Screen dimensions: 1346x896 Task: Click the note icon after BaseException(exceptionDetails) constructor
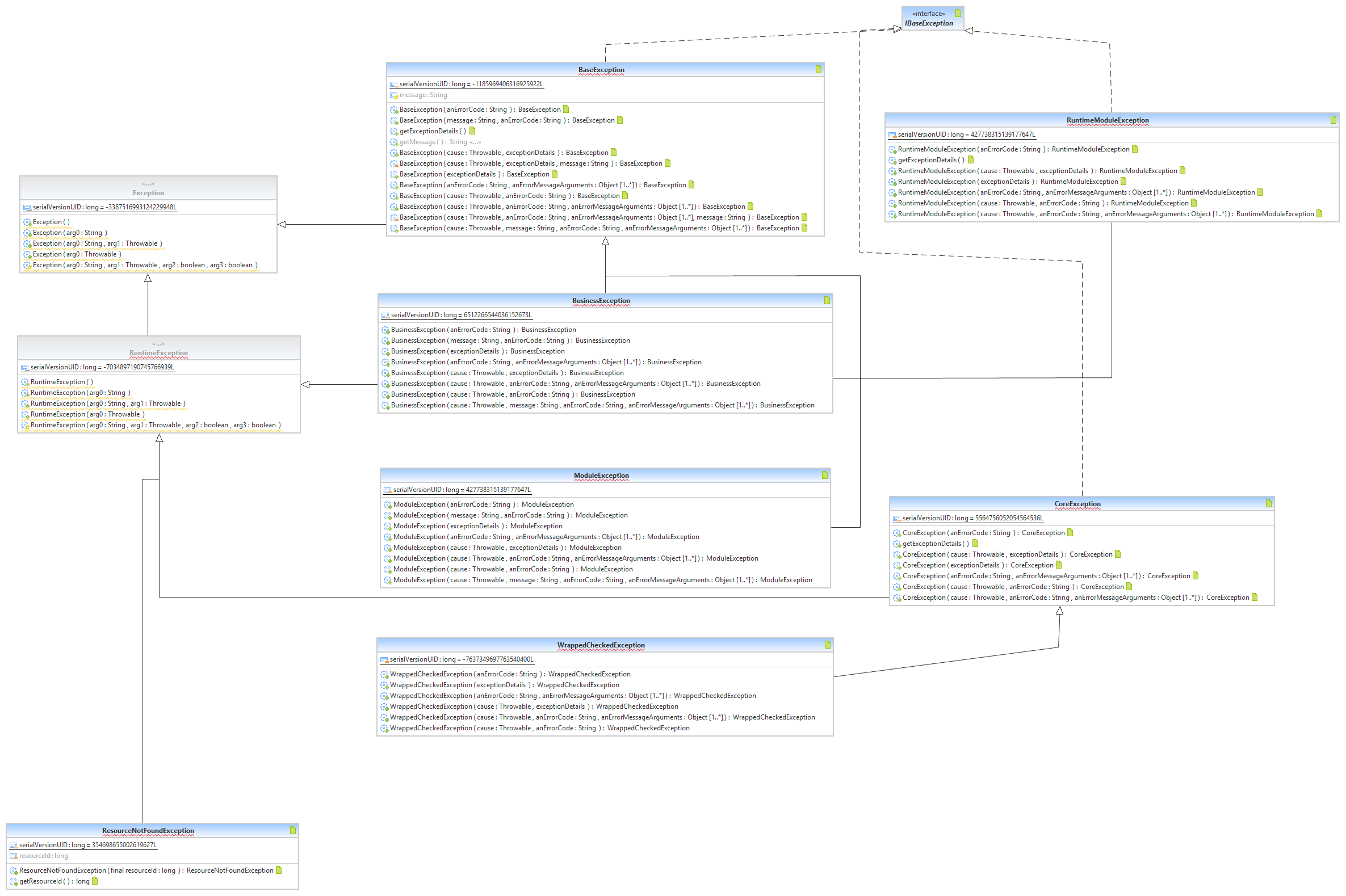[x=555, y=174]
